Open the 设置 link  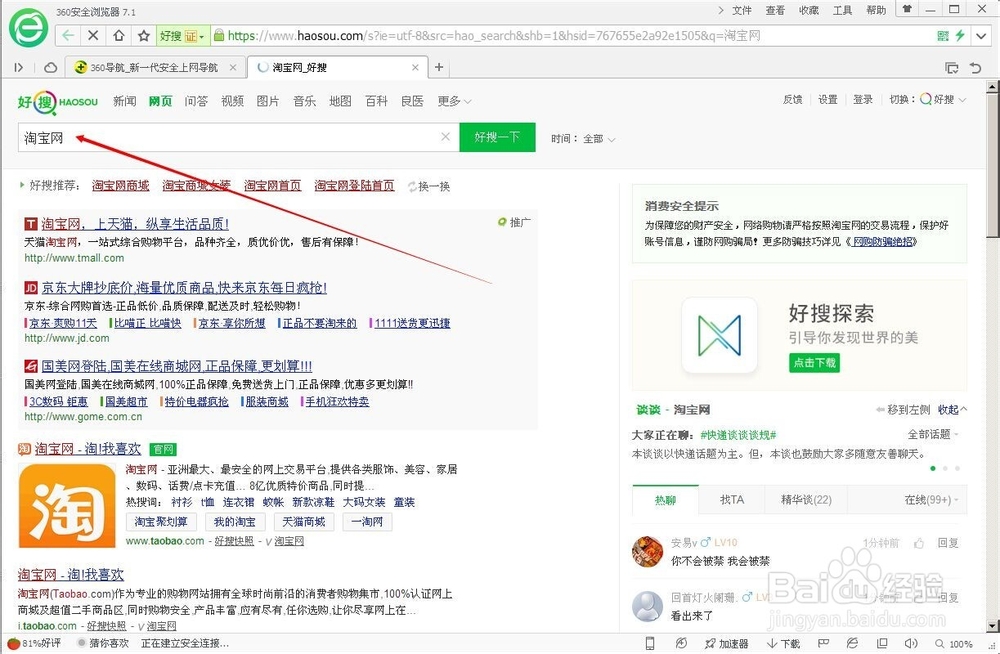[828, 100]
